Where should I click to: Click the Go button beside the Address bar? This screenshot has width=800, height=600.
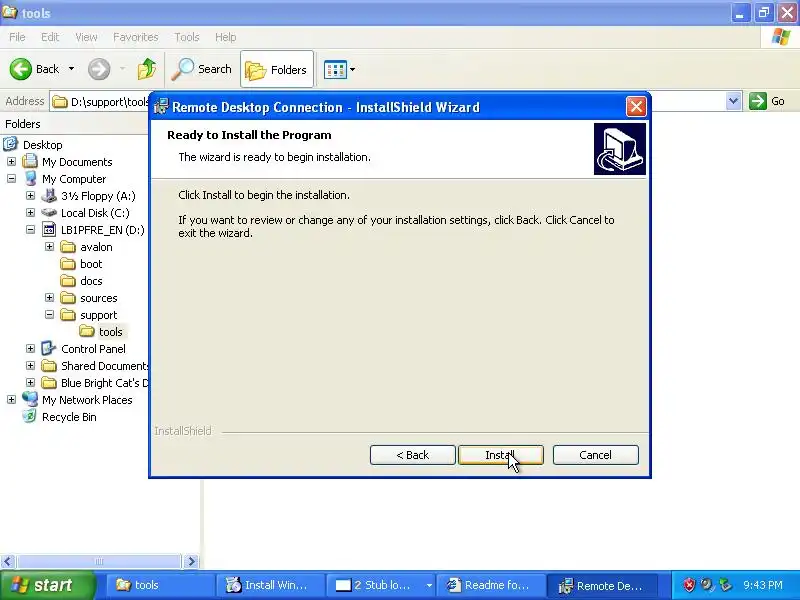(767, 101)
